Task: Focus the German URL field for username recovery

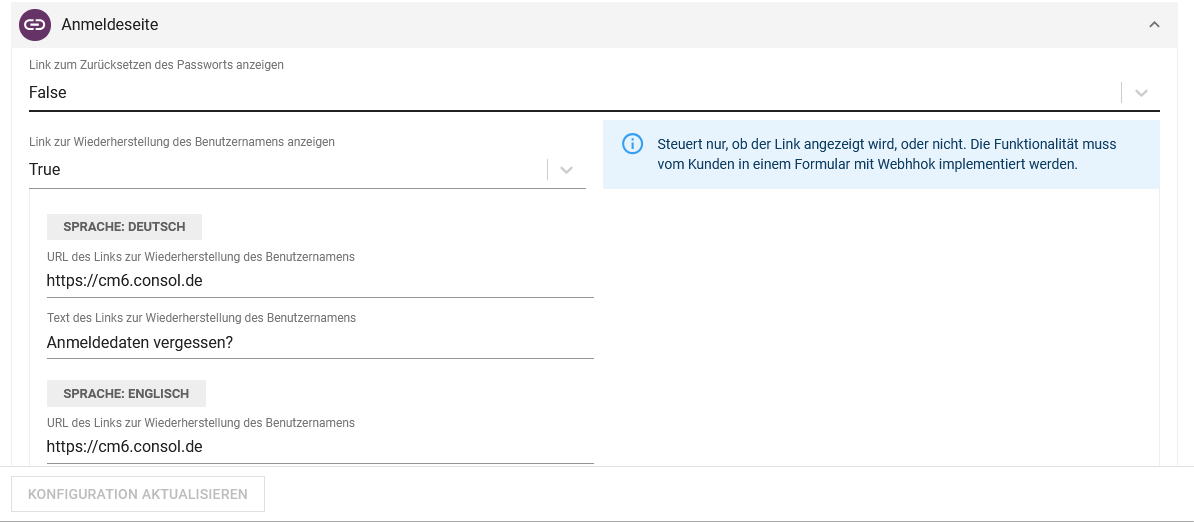Action: point(320,281)
